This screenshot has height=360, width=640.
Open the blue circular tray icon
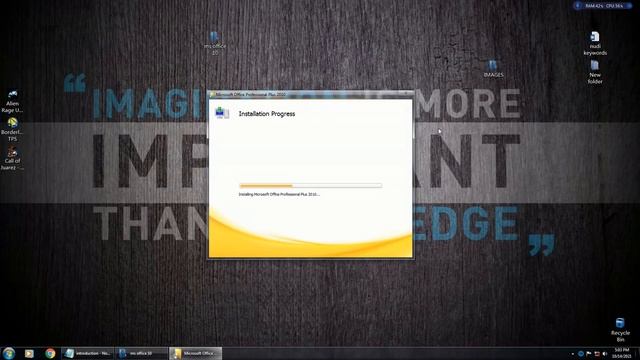pyautogui.click(x=581, y=354)
